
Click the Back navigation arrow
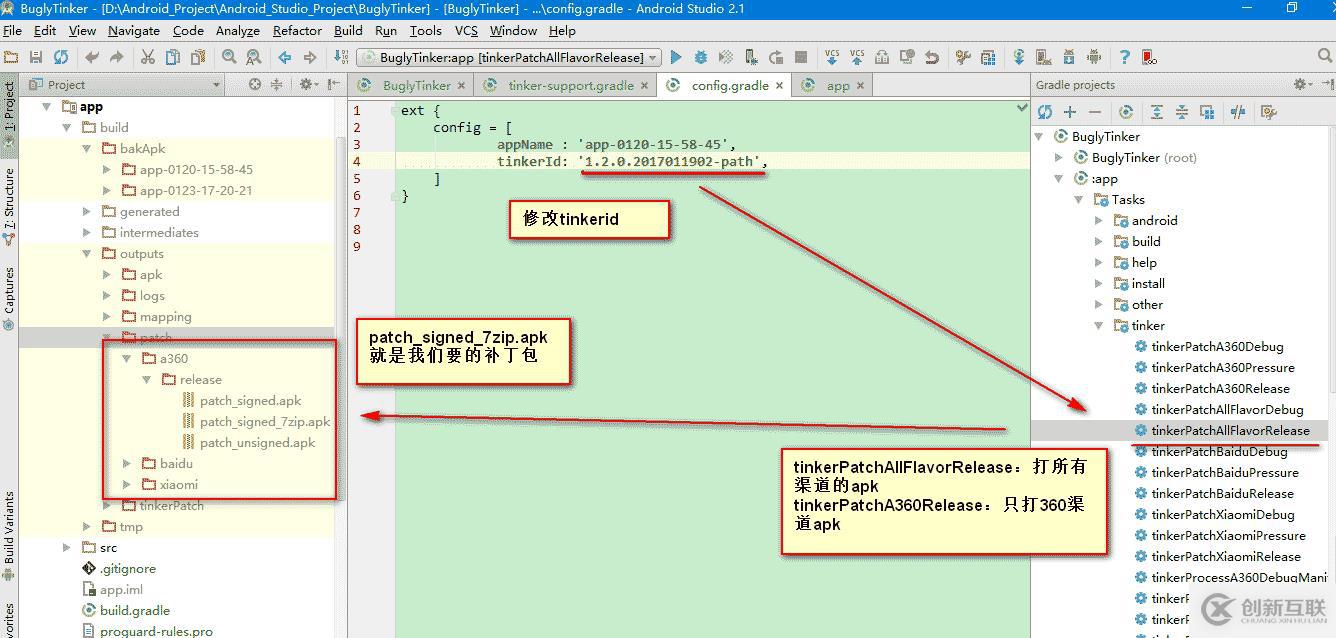coord(285,57)
